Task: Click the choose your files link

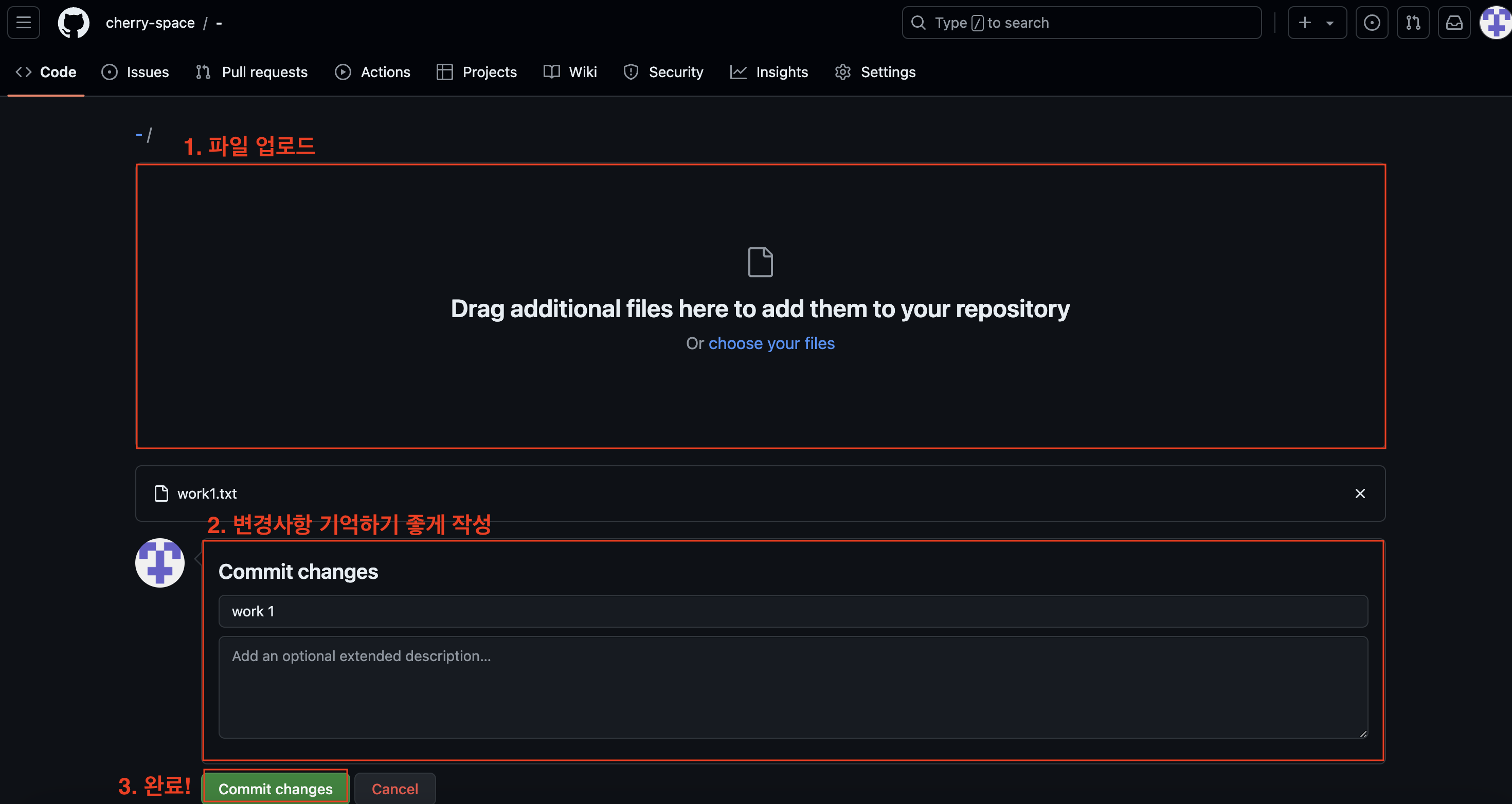Action: (x=771, y=343)
